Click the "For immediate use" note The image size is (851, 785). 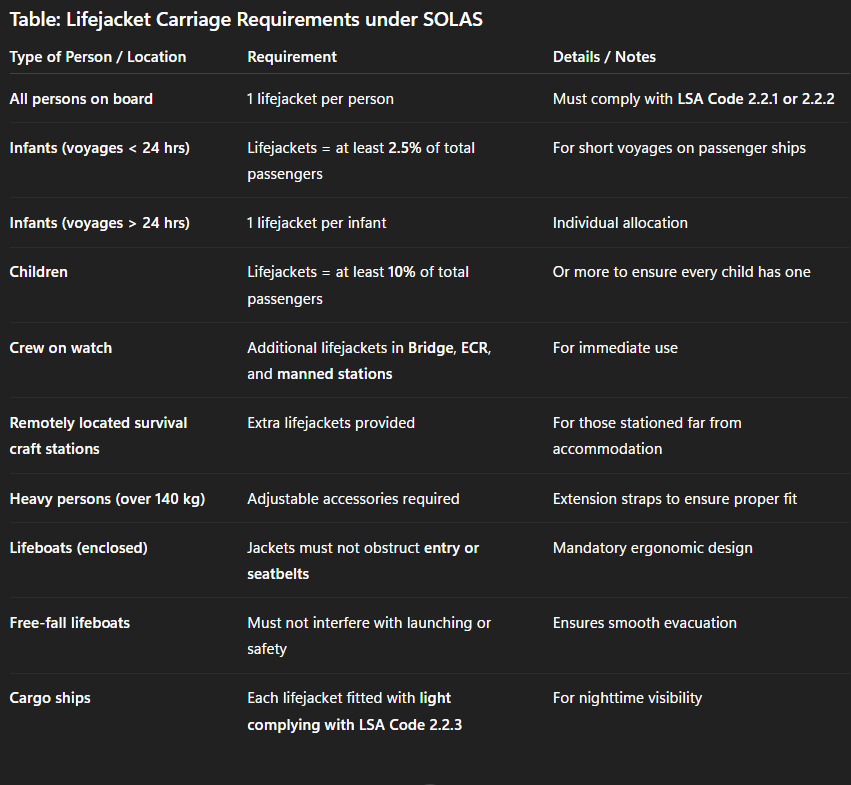(x=615, y=348)
